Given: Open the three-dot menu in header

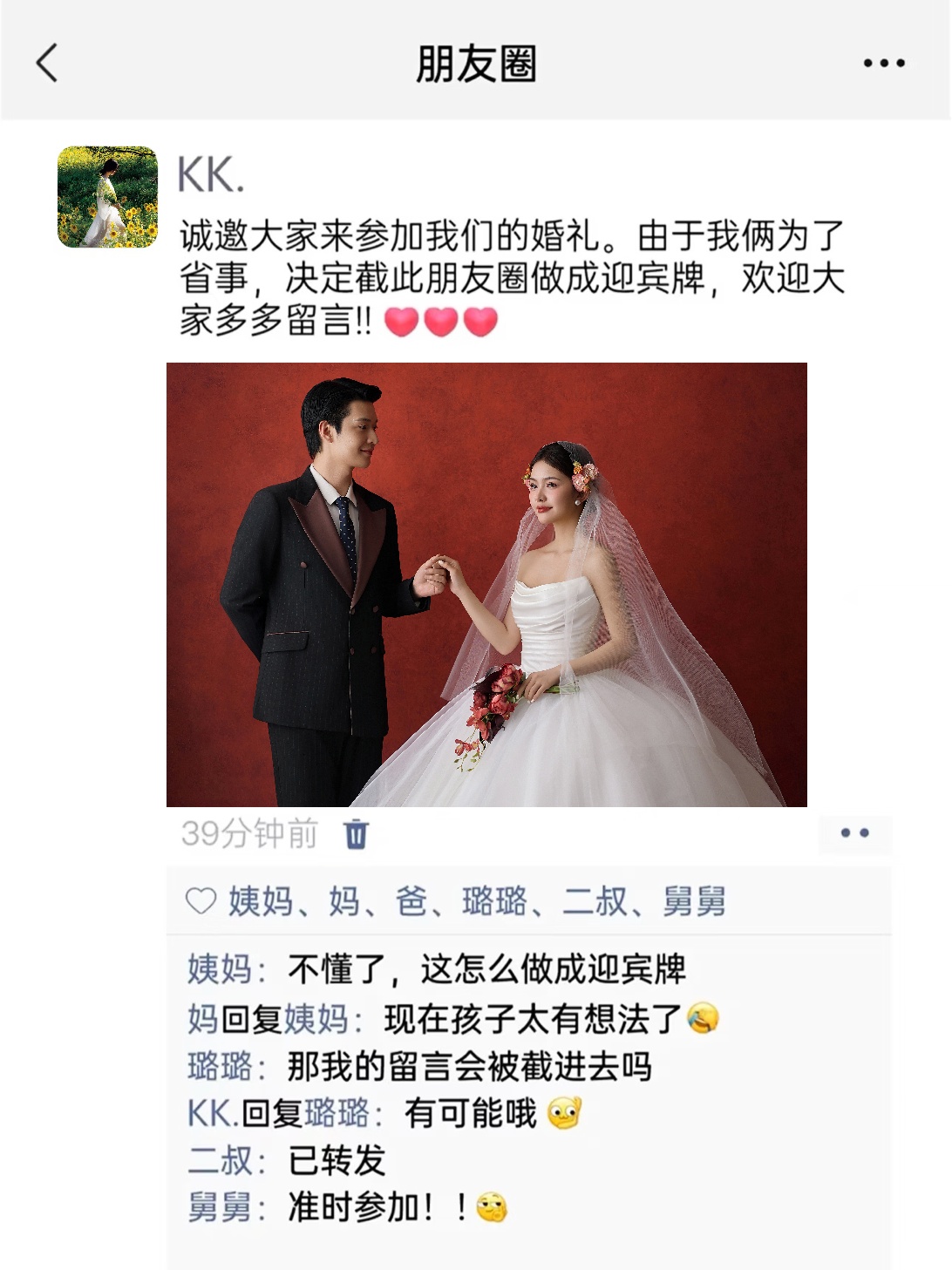Looking at the screenshot, I should coord(883,63).
